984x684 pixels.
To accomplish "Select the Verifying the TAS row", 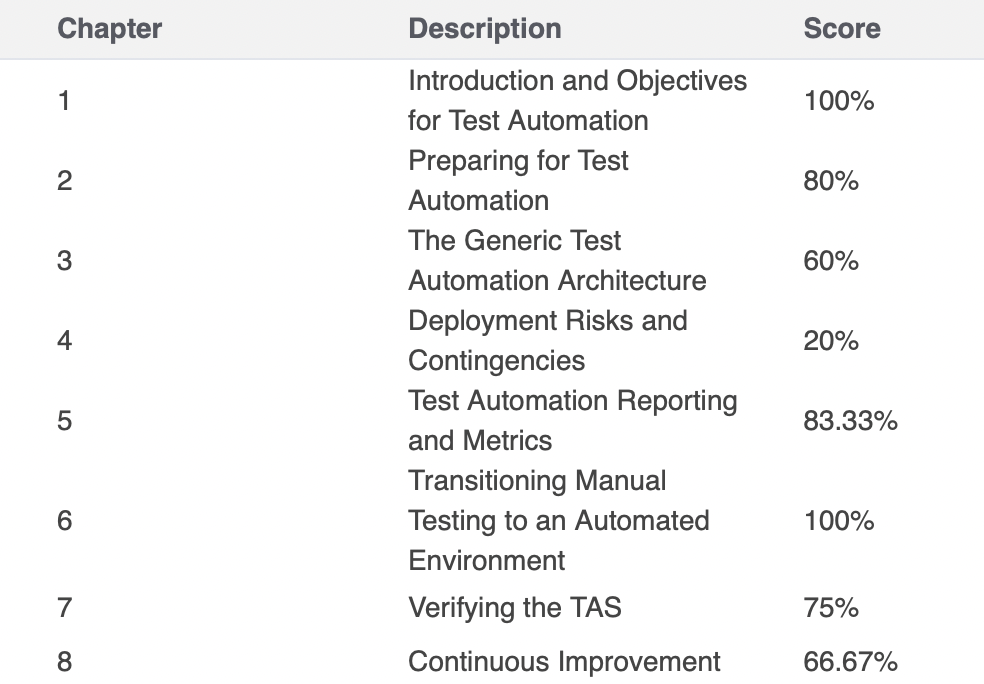I will point(514,607).
